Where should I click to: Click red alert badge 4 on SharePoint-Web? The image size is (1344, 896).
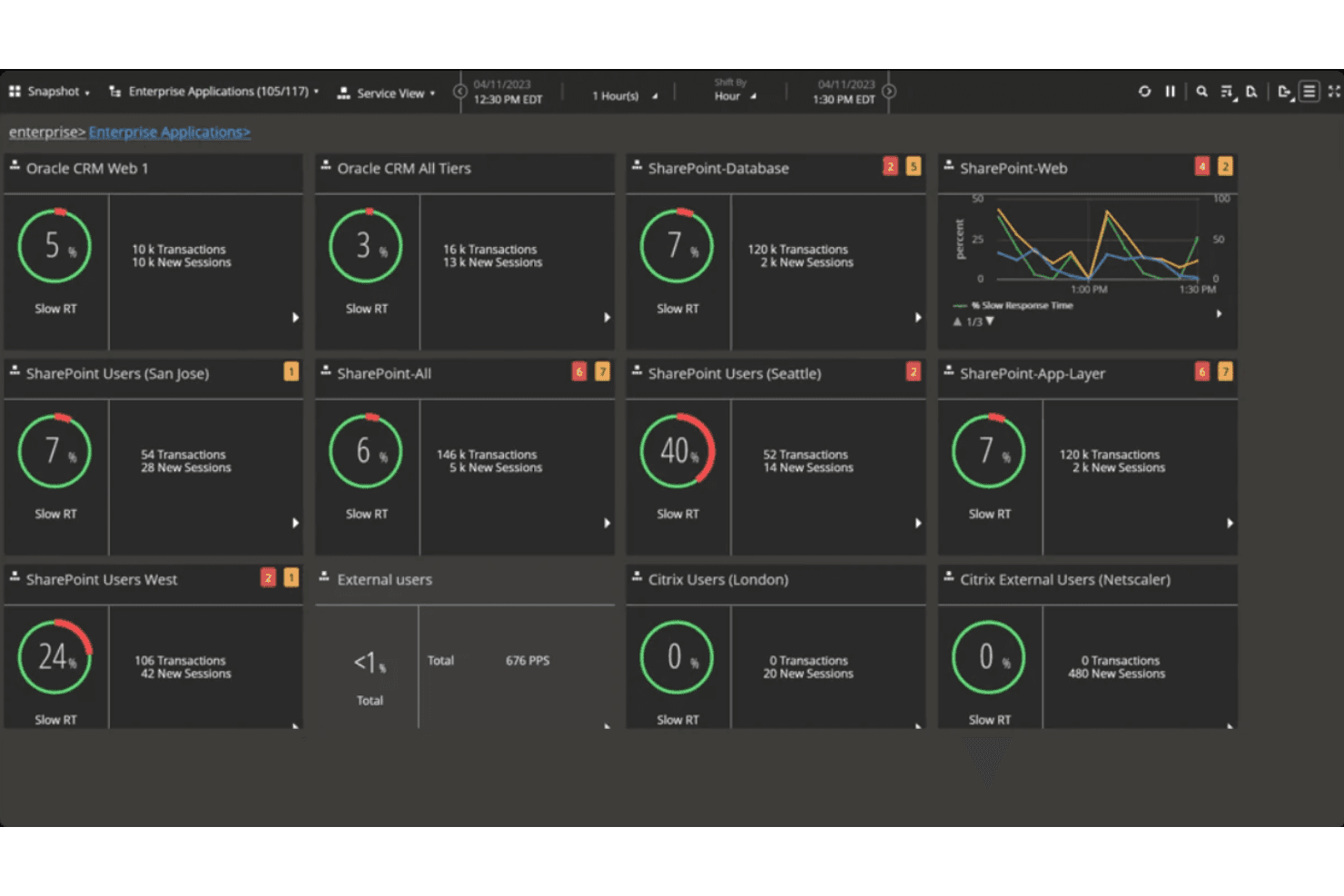coord(1202,166)
